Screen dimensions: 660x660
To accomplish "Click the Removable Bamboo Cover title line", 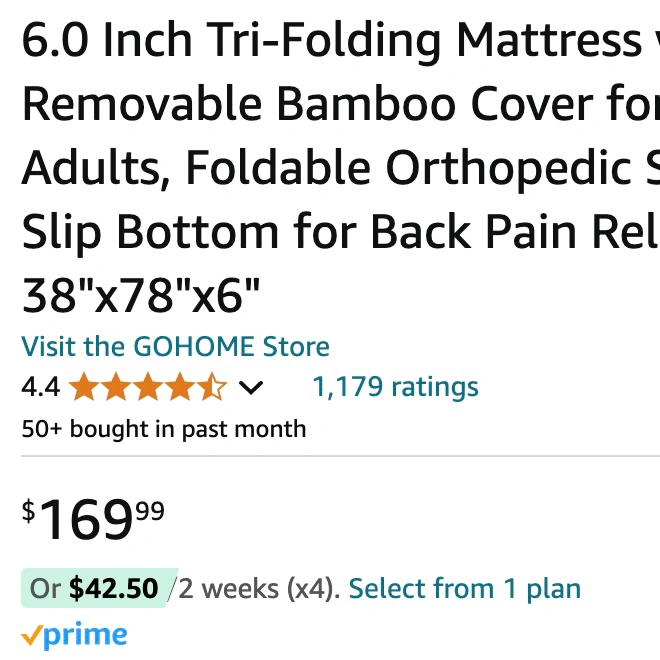I will (x=340, y=104).
